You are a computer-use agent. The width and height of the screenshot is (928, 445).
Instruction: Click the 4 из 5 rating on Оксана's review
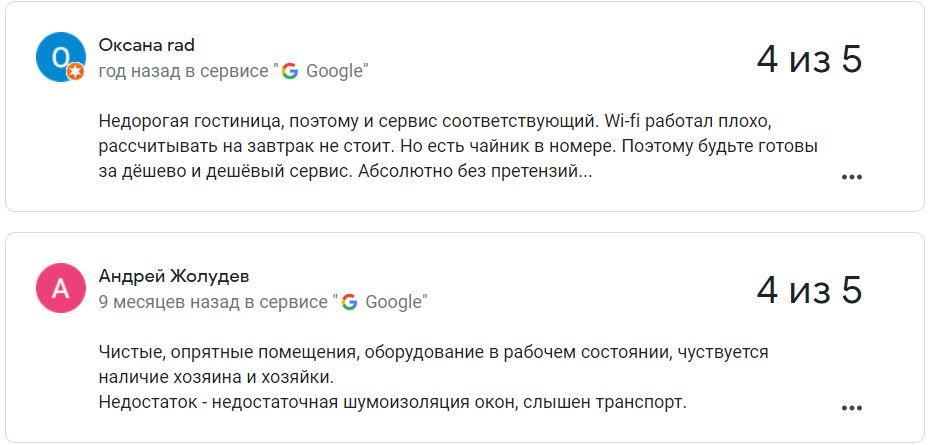809,60
